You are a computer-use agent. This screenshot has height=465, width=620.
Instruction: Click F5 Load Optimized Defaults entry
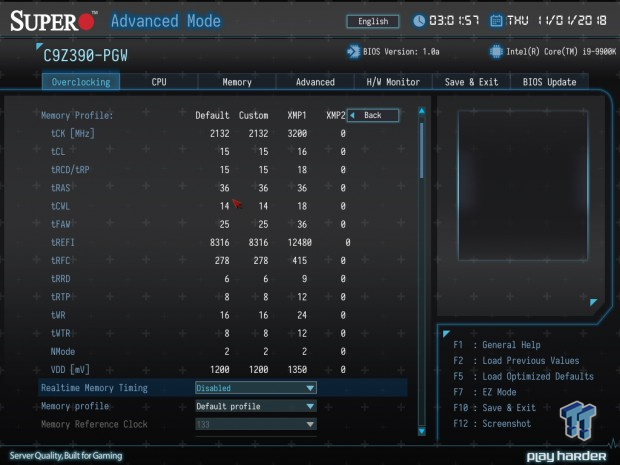click(x=524, y=376)
